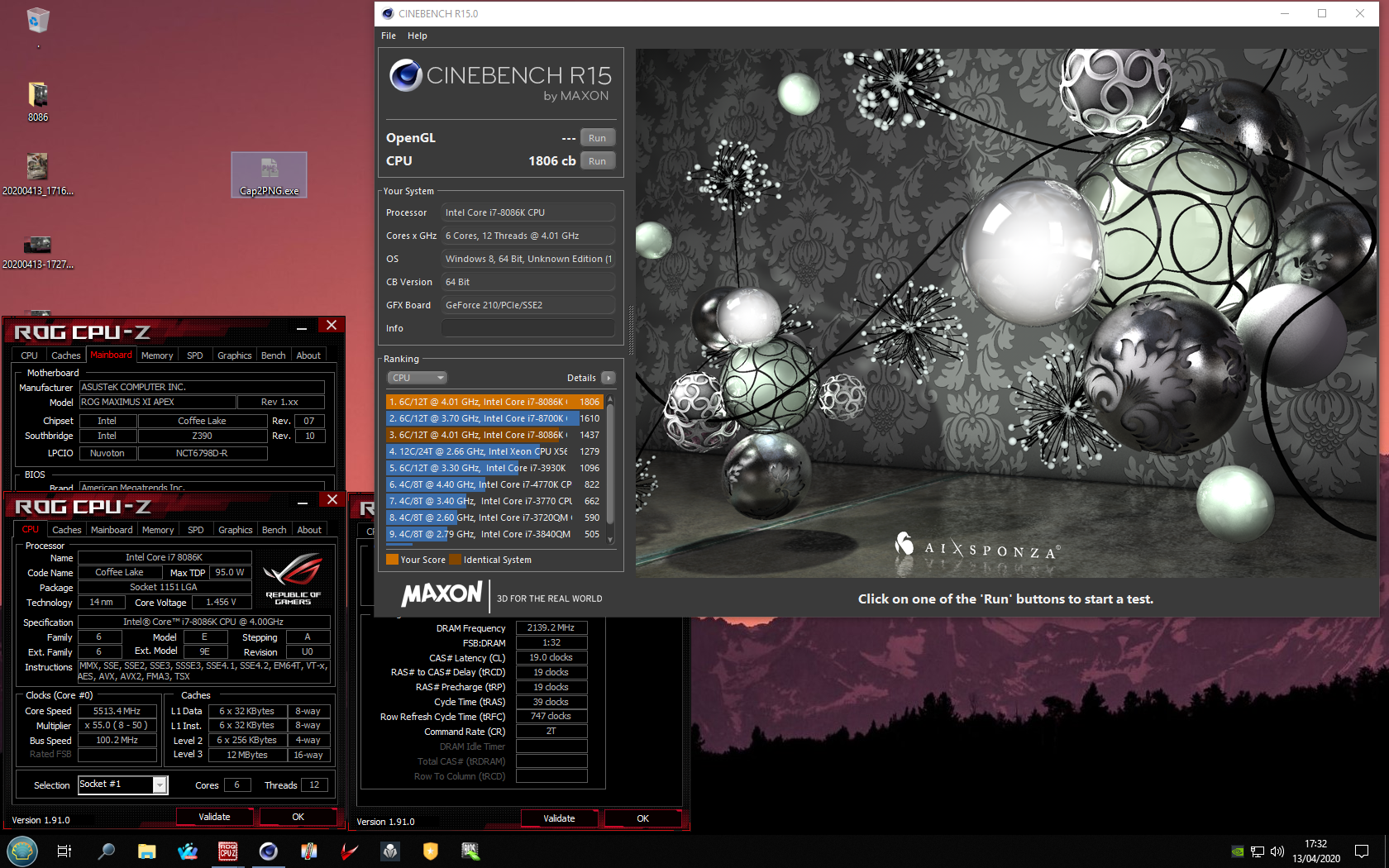1389x868 pixels.
Task: Open Task View from taskbar
Action: point(64,851)
